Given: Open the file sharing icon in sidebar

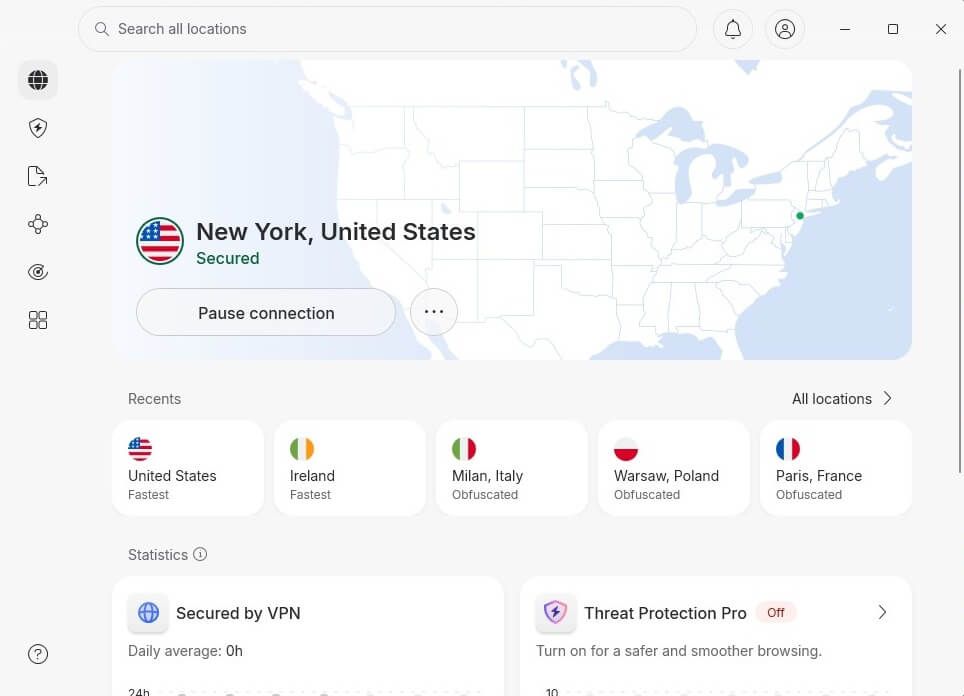Looking at the screenshot, I should coord(38,176).
